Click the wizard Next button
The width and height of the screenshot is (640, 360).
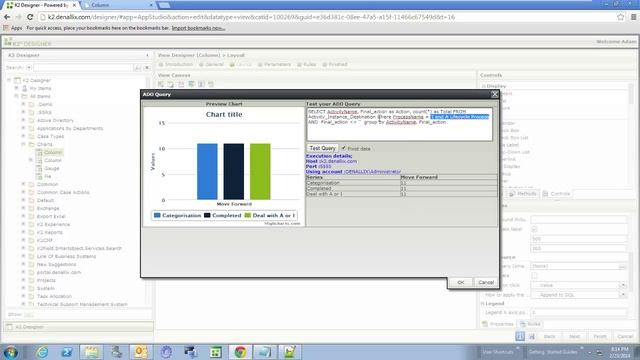pos(574,336)
